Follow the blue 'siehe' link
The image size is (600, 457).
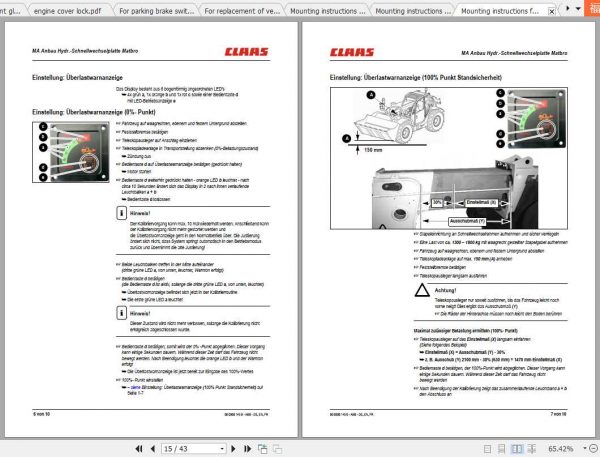pos(135,387)
